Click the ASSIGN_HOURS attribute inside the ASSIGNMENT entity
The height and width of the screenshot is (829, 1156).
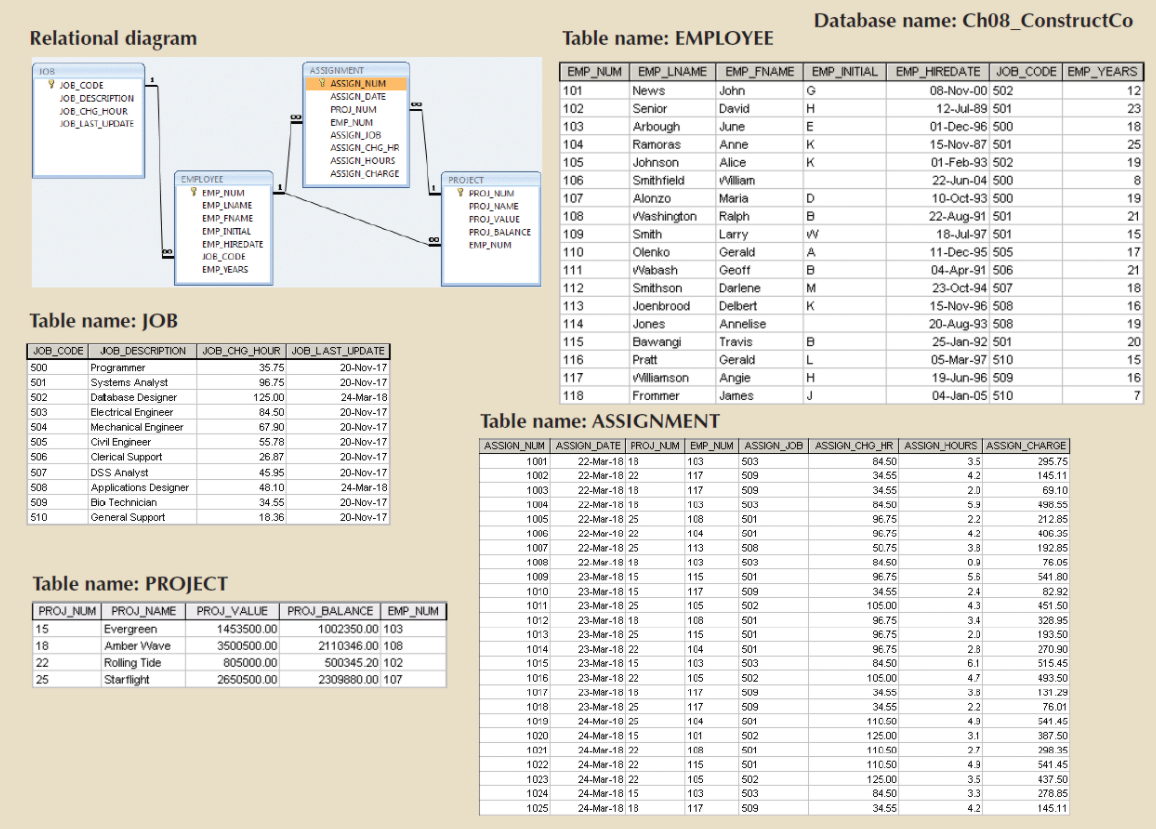(363, 160)
